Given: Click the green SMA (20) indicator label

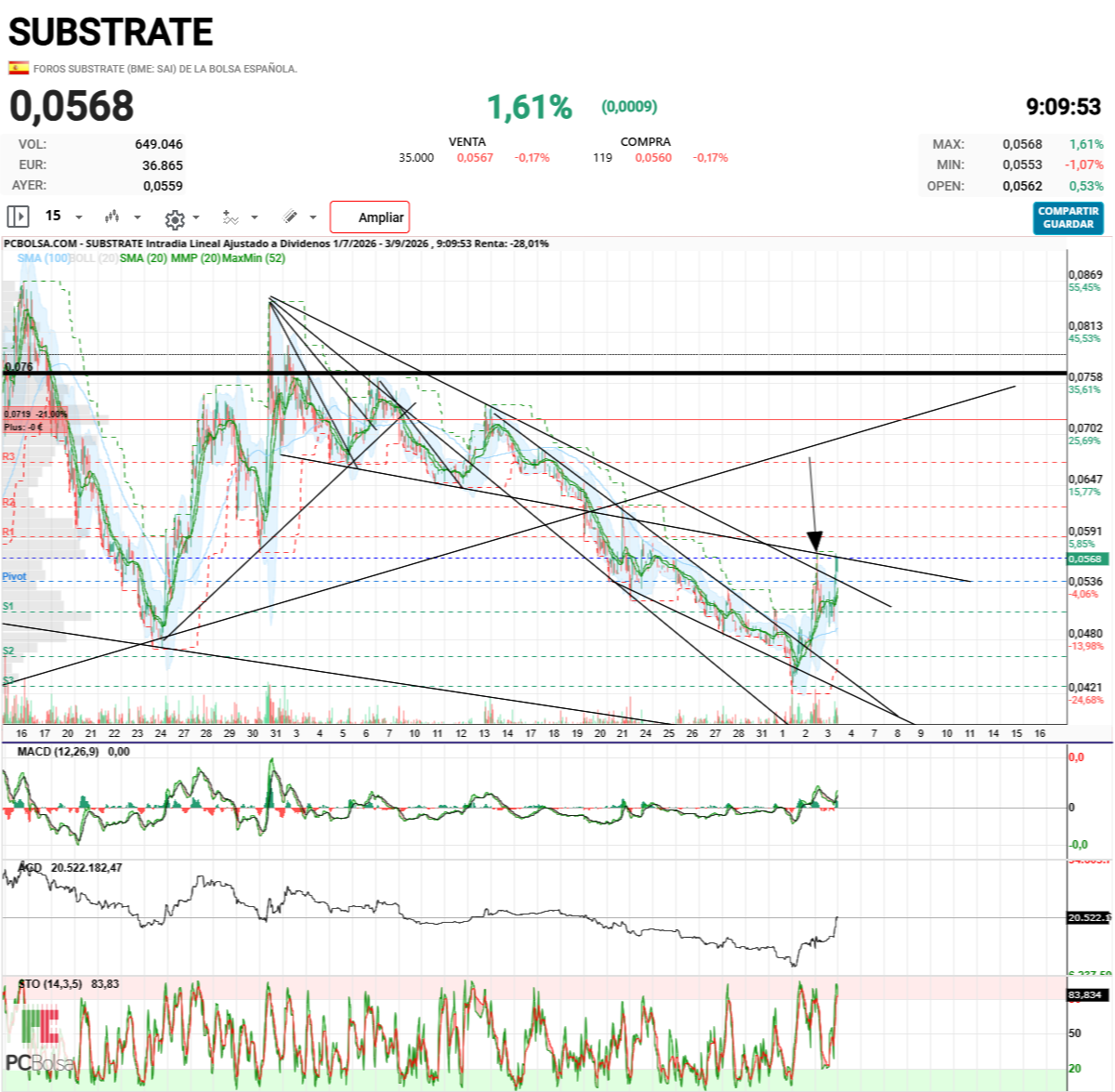Looking at the screenshot, I should (144, 257).
